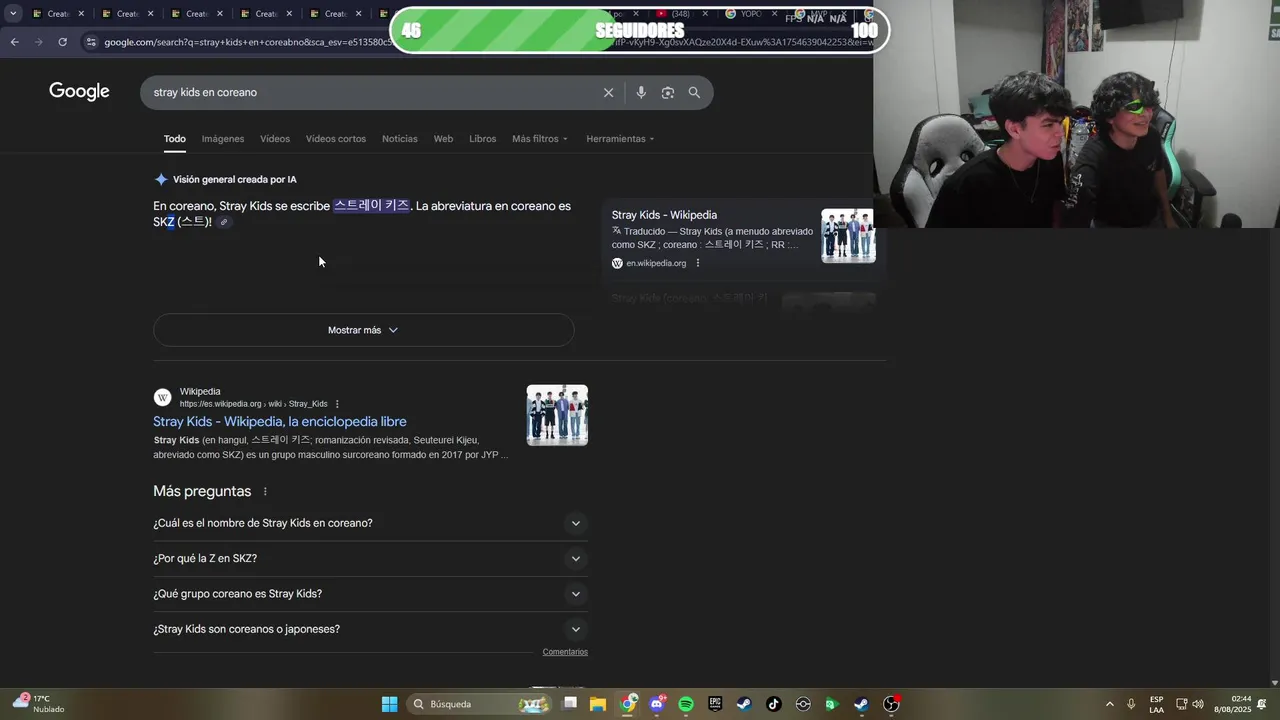Expand '¿Cuál es el nombre de Stray Kids en coreano?'
Image resolution: width=1280 pixels, height=720 pixels.
coord(370,523)
